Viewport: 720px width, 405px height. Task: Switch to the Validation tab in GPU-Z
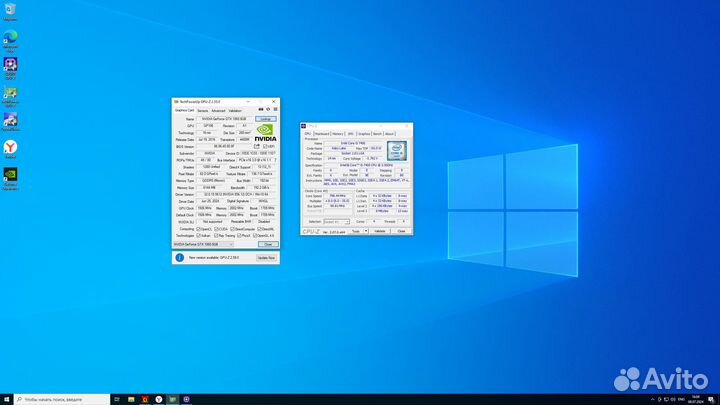point(235,111)
